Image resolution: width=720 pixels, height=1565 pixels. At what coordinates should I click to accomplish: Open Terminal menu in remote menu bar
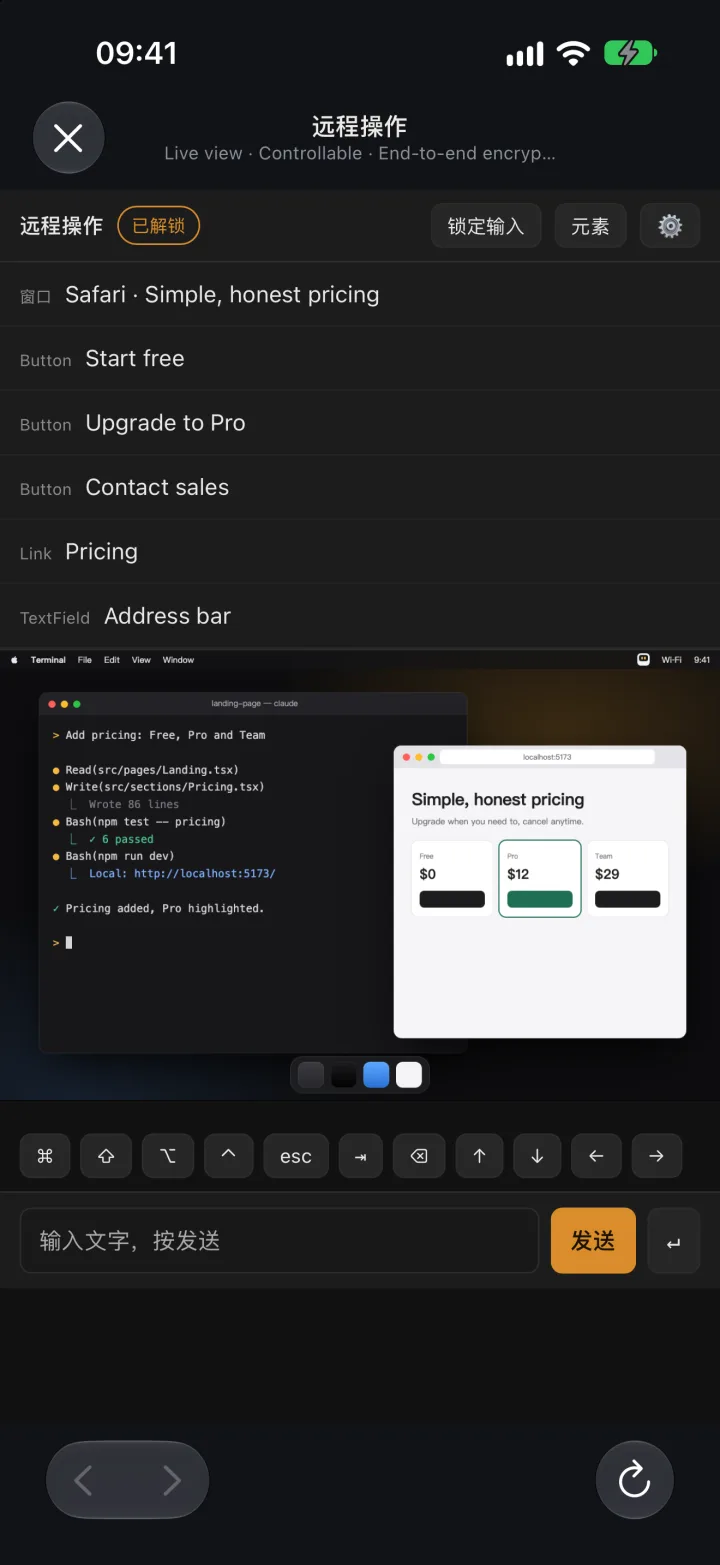48,660
